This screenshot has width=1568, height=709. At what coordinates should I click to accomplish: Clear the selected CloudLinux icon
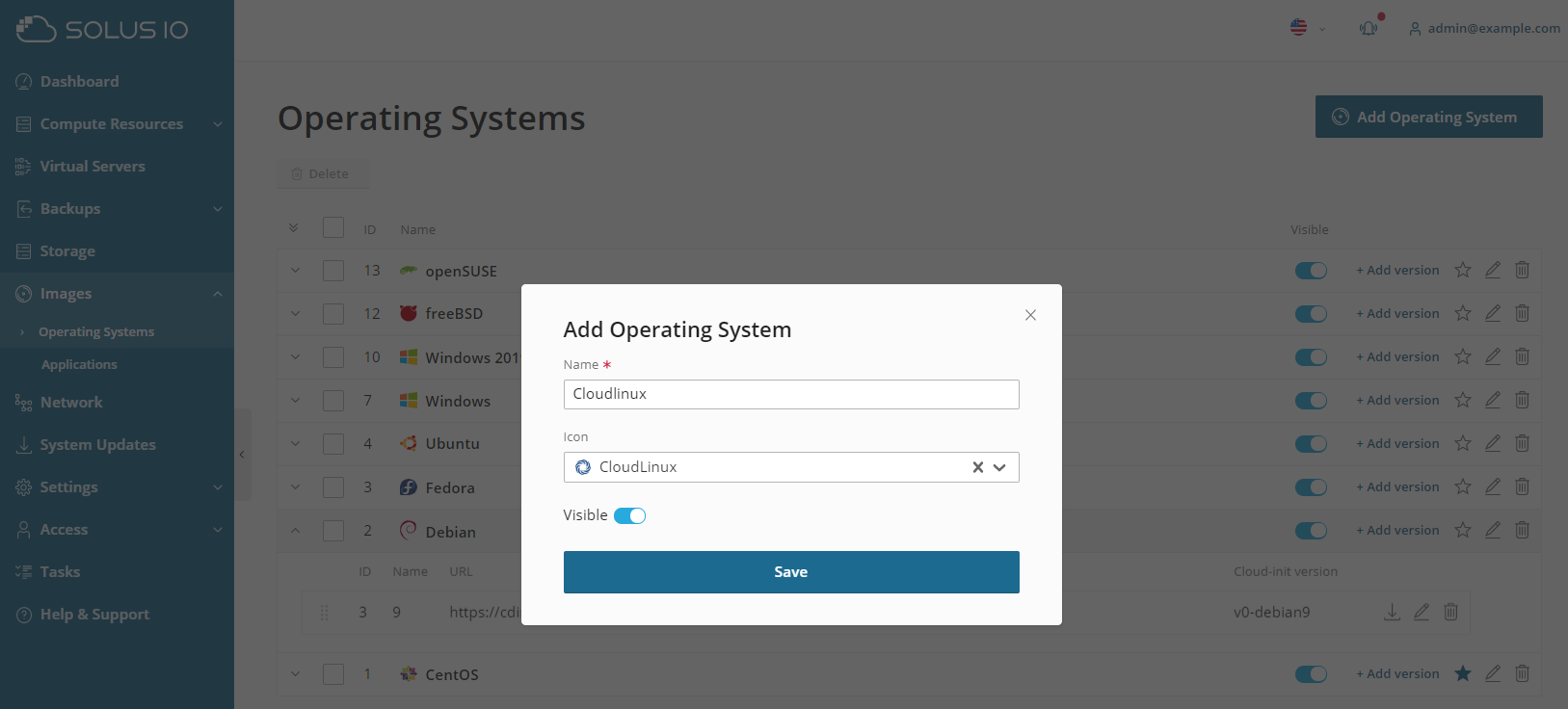[x=977, y=467]
